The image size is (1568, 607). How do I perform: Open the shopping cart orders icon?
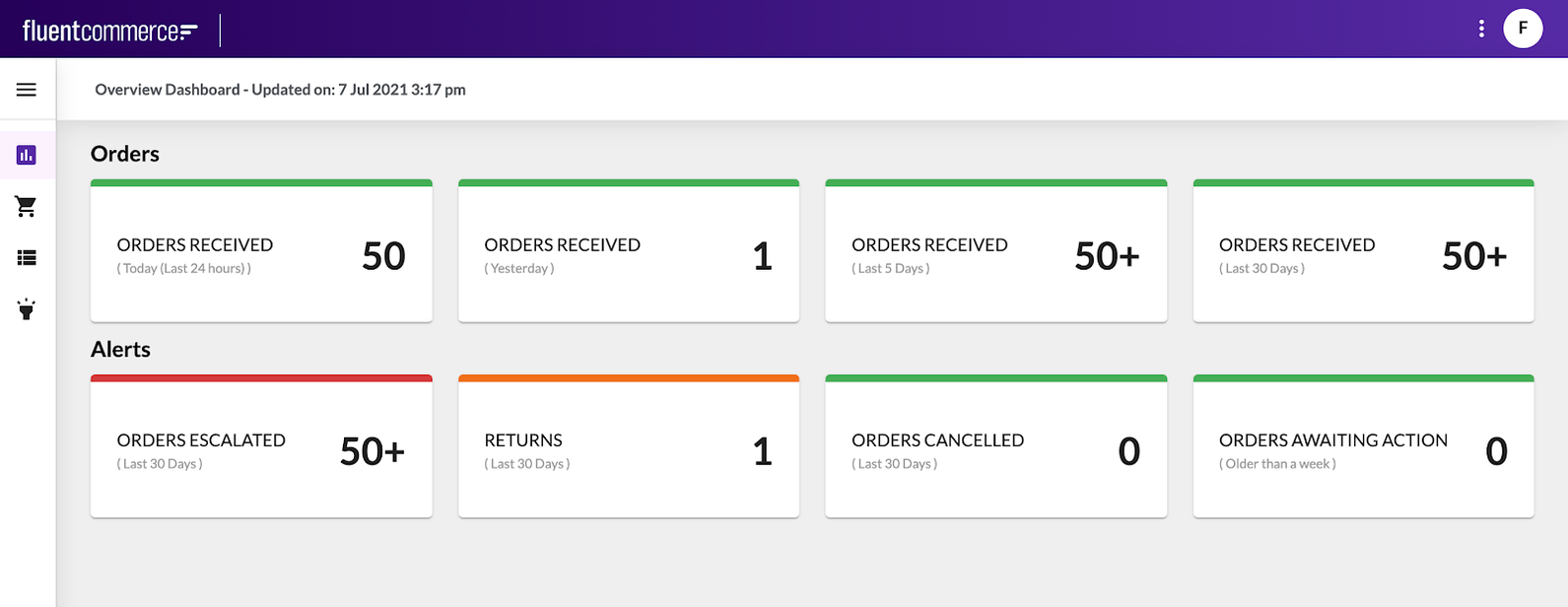click(27, 206)
